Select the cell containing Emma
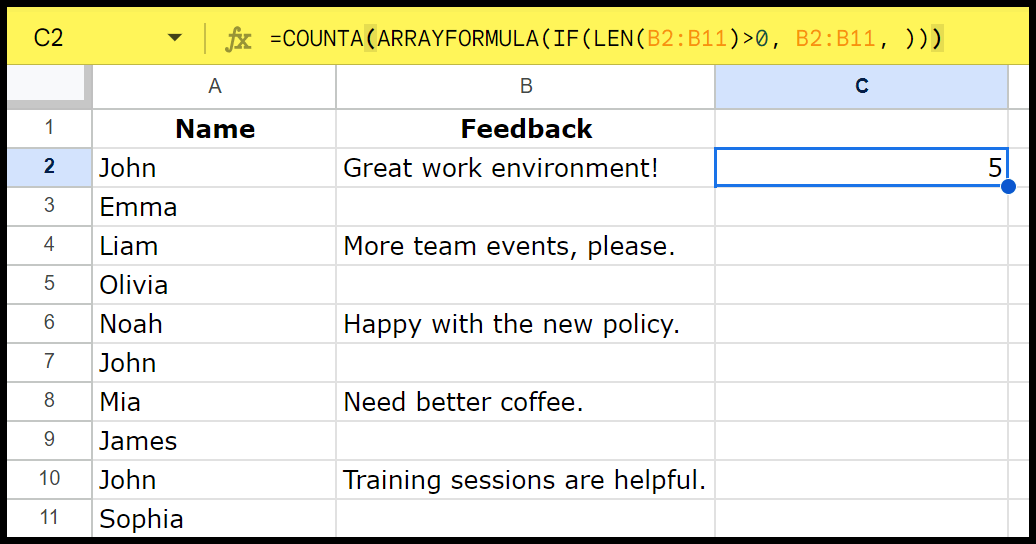Viewport: 1036px width, 544px height. [214, 206]
